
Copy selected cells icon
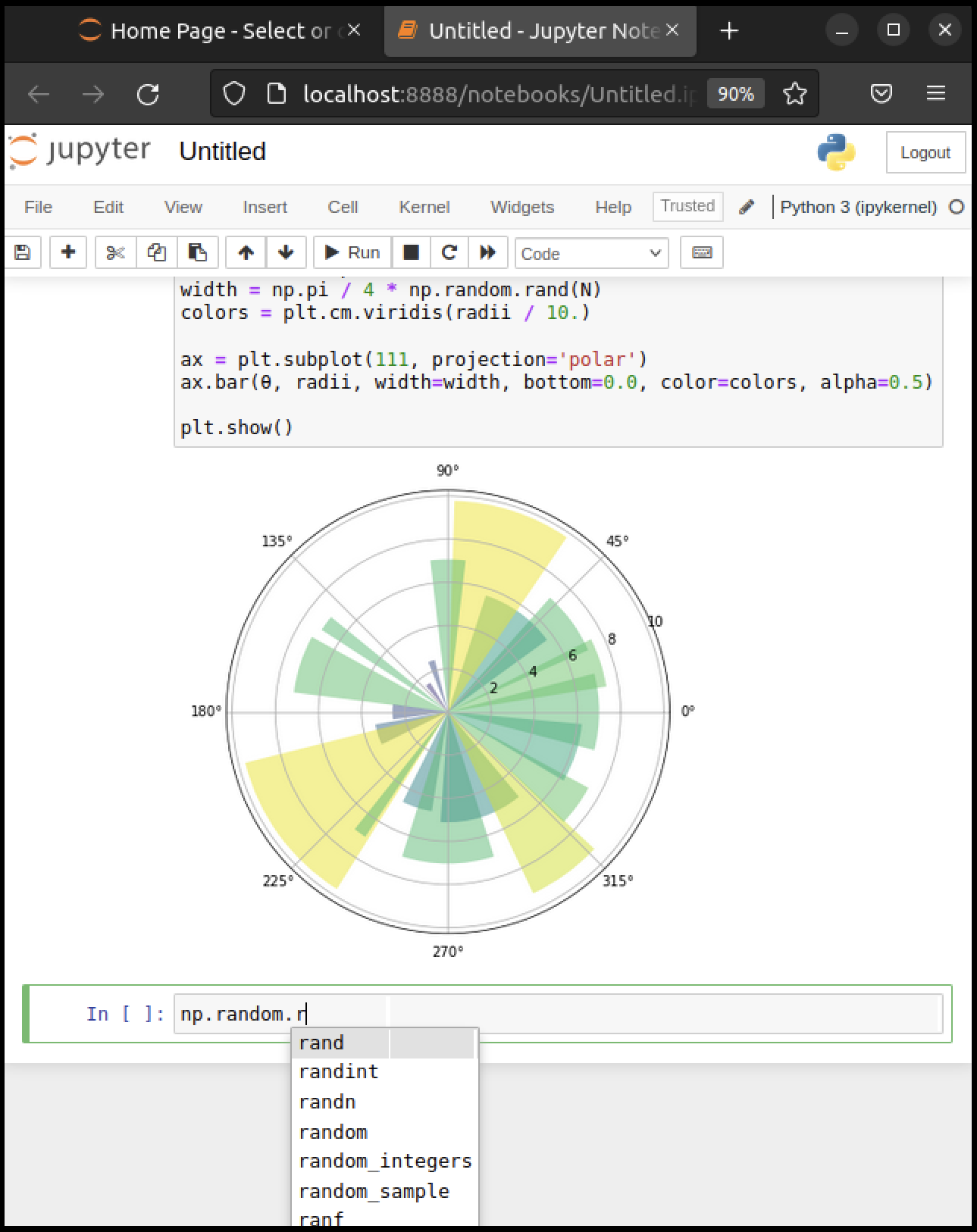(157, 252)
